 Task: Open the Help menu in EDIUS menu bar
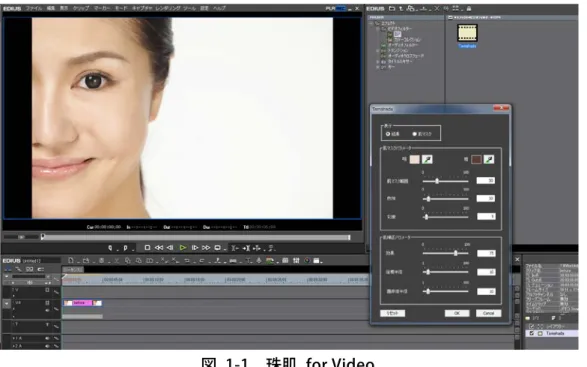point(219,8)
